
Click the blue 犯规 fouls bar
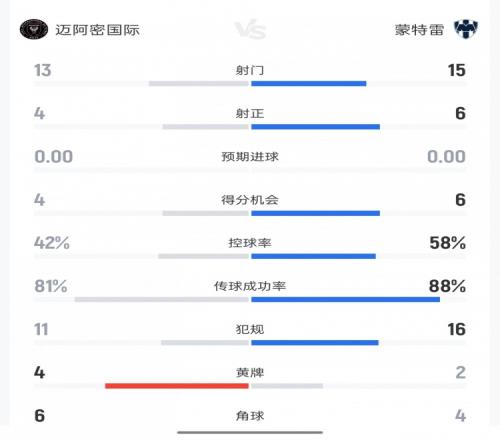[315, 343]
